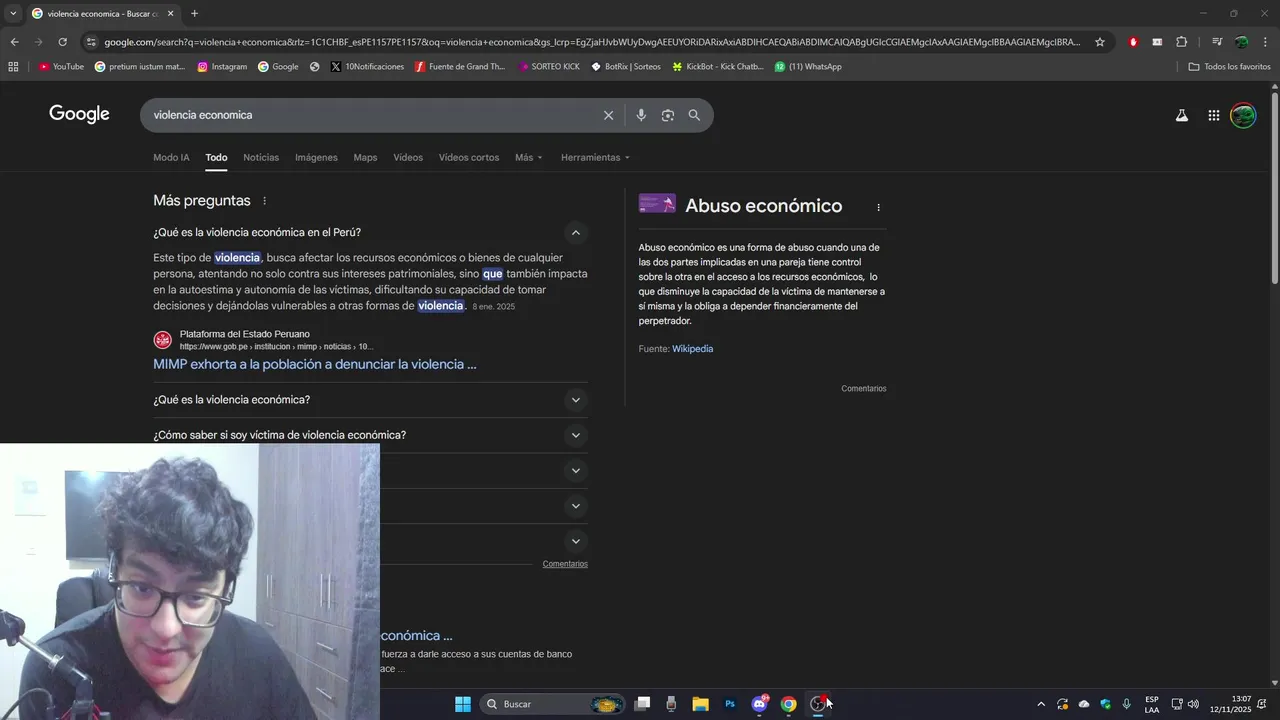This screenshot has width=1280, height=720.
Task: Open the WhatsApp bookmark
Action: (x=808, y=67)
